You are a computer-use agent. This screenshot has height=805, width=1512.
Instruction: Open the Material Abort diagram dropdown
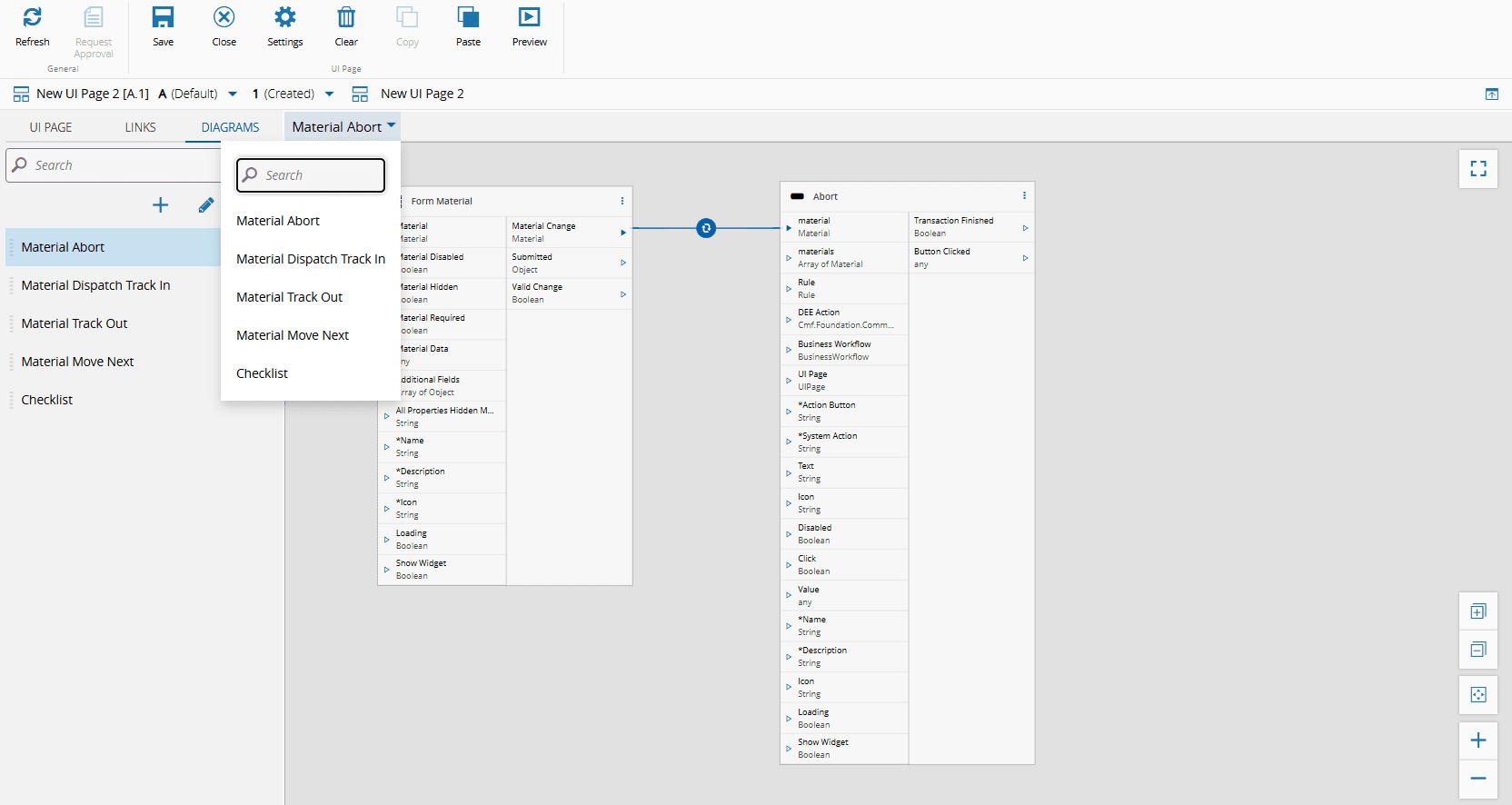(343, 127)
